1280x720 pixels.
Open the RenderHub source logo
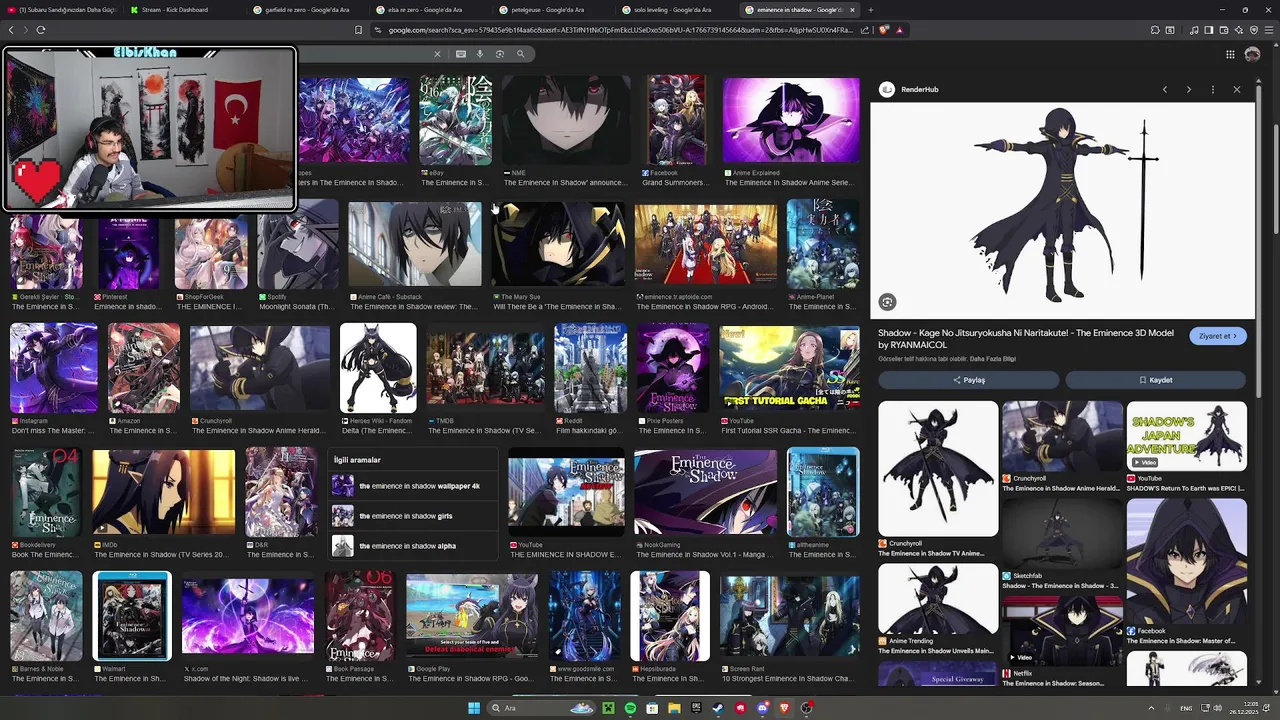coord(886,89)
